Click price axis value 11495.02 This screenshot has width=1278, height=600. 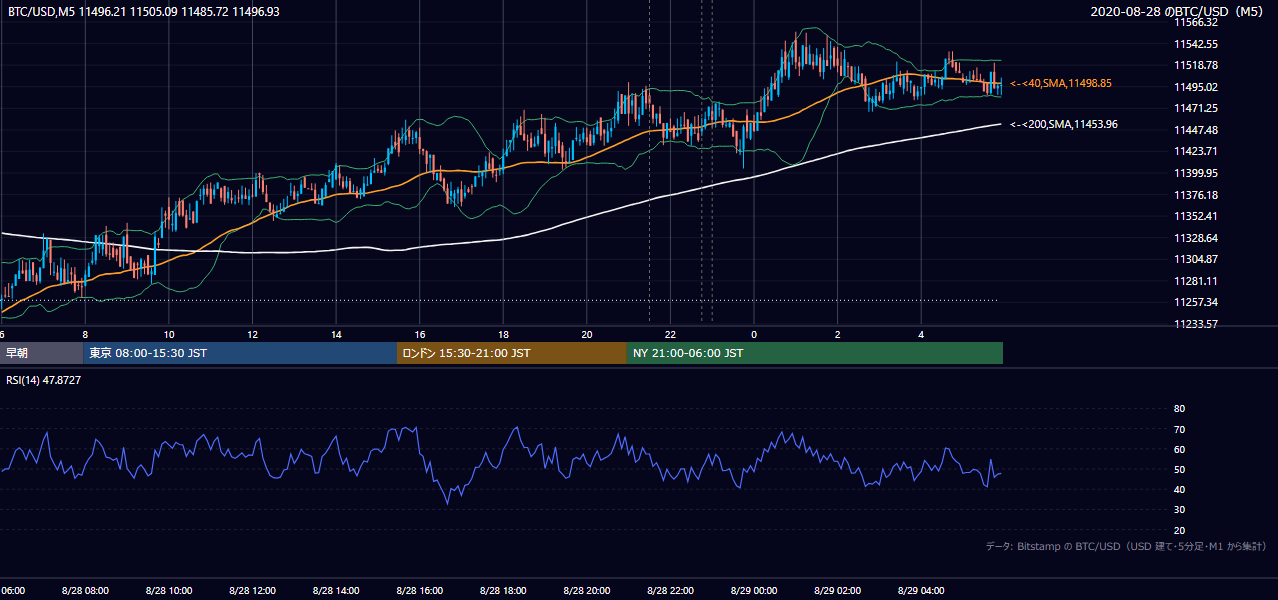(x=1195, y=87)
